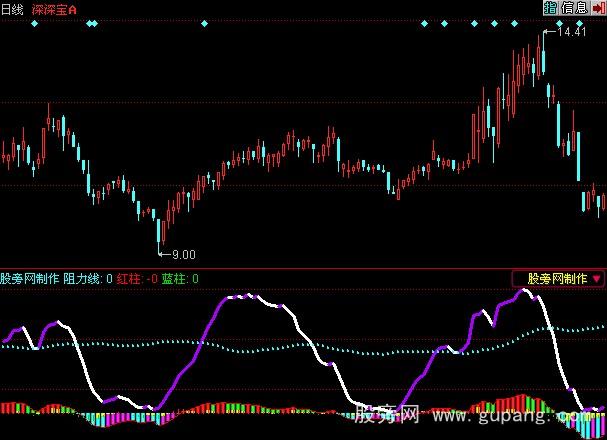
Task: Click the 蓝柱: 0 value label
Action: point(180,279)
